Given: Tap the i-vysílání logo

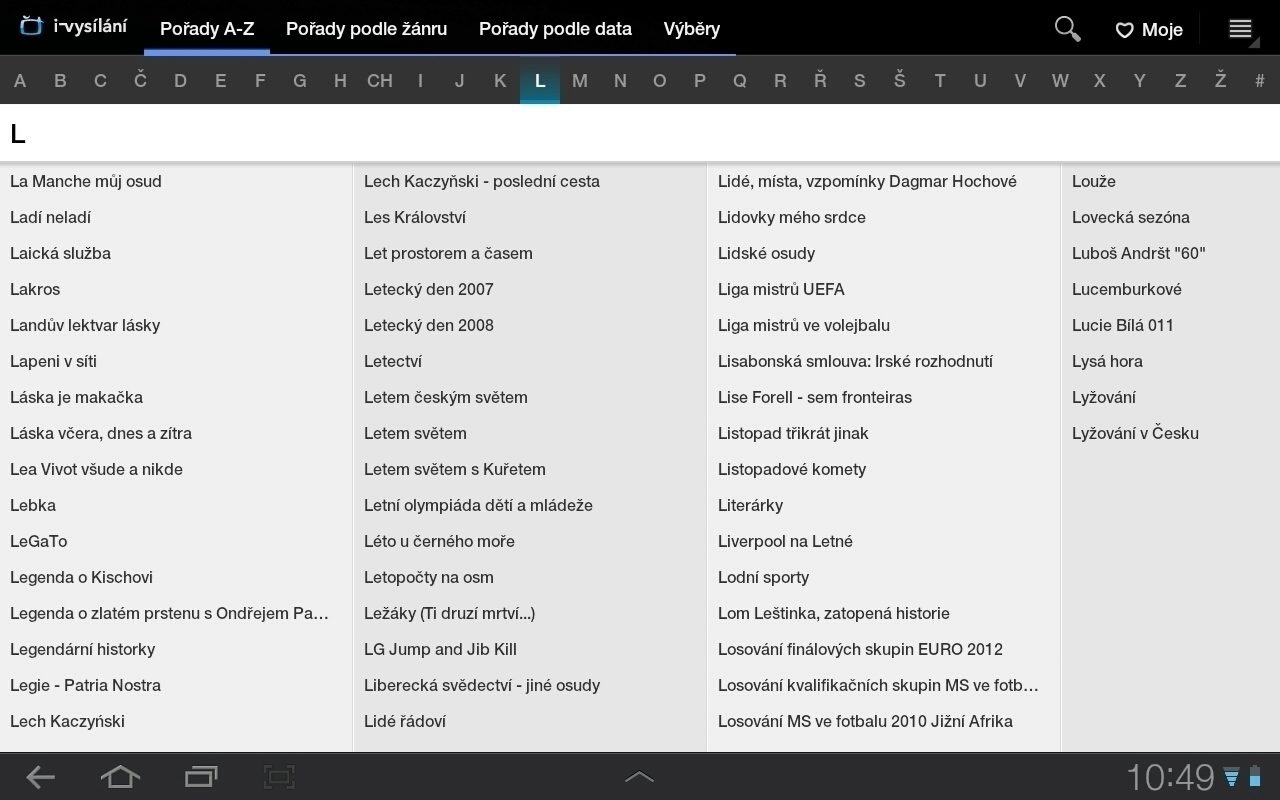Looking at the screenshot, I should (x=74, y=27).
